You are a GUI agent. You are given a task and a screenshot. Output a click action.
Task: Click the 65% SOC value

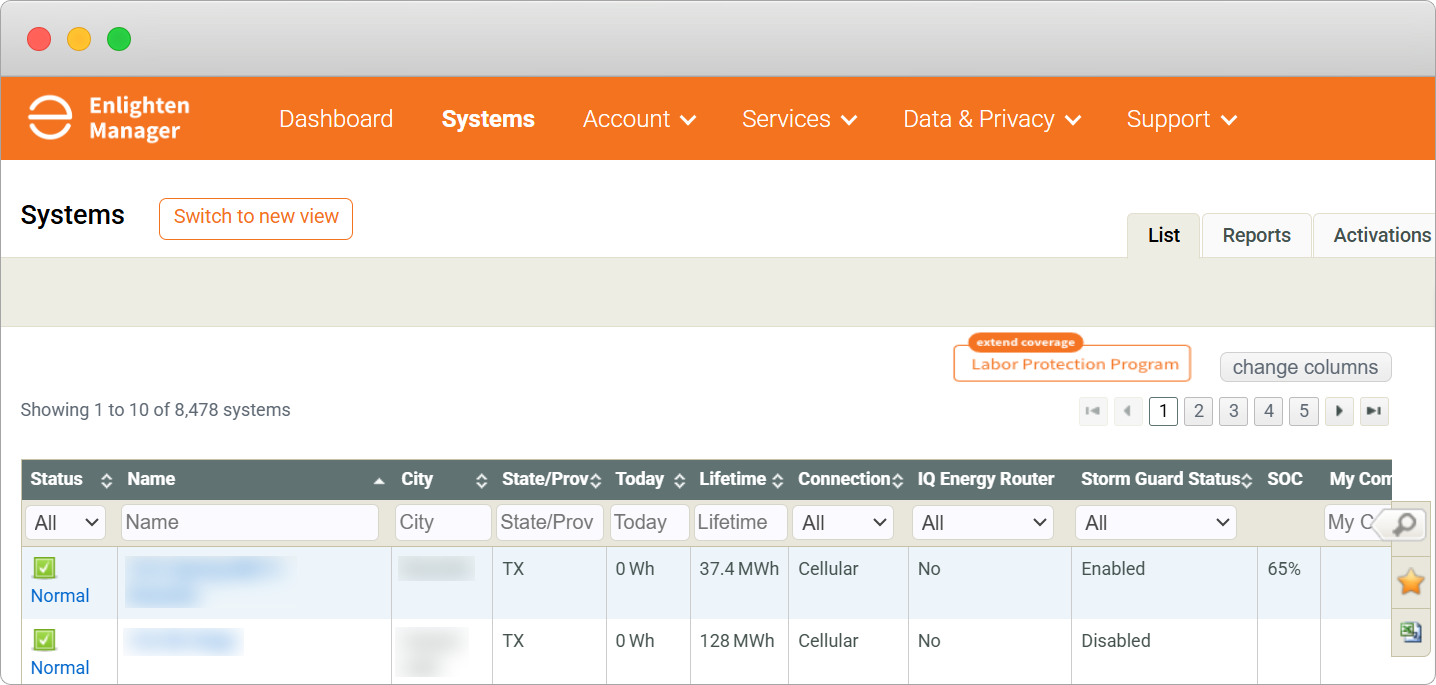[x=1284, y=569]
